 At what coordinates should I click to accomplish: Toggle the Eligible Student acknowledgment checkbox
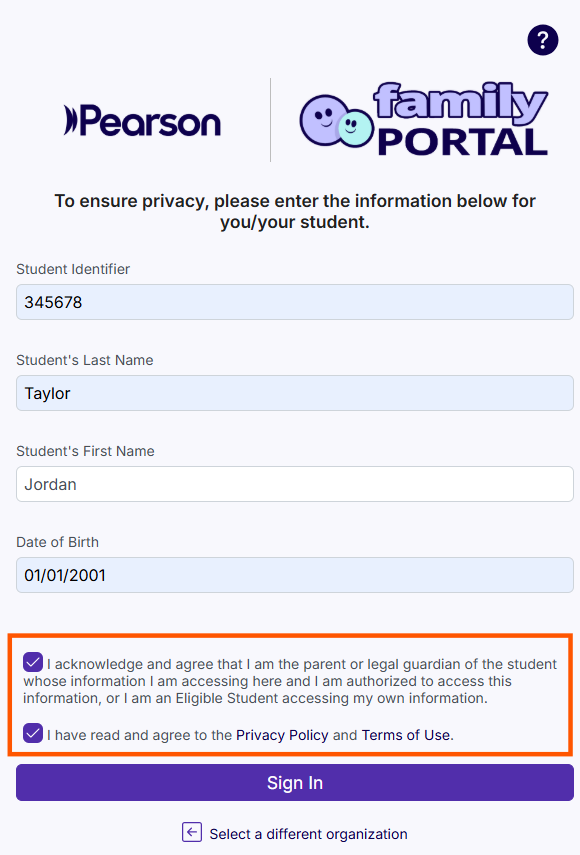pyautogui.click(x=33, y=662)
